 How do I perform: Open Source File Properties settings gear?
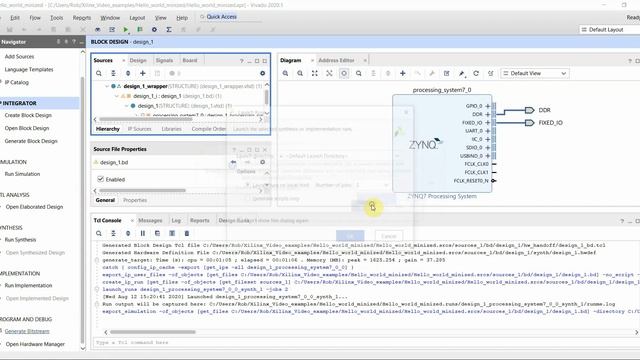(x=262, y=162)
